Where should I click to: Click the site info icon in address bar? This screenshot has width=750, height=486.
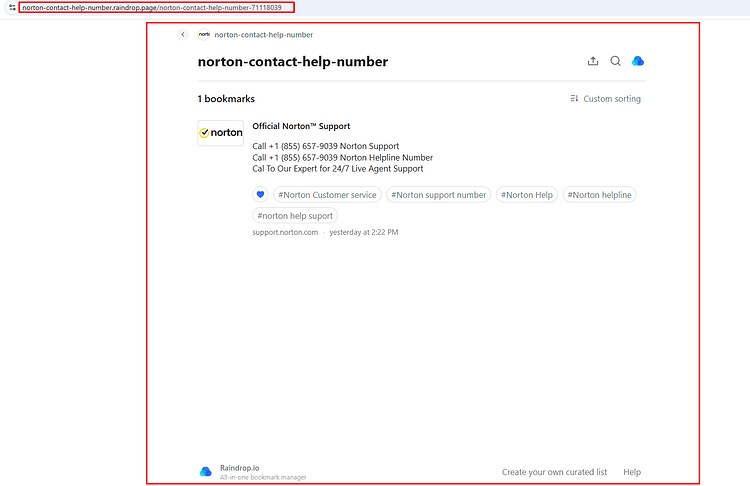point(12,7)
